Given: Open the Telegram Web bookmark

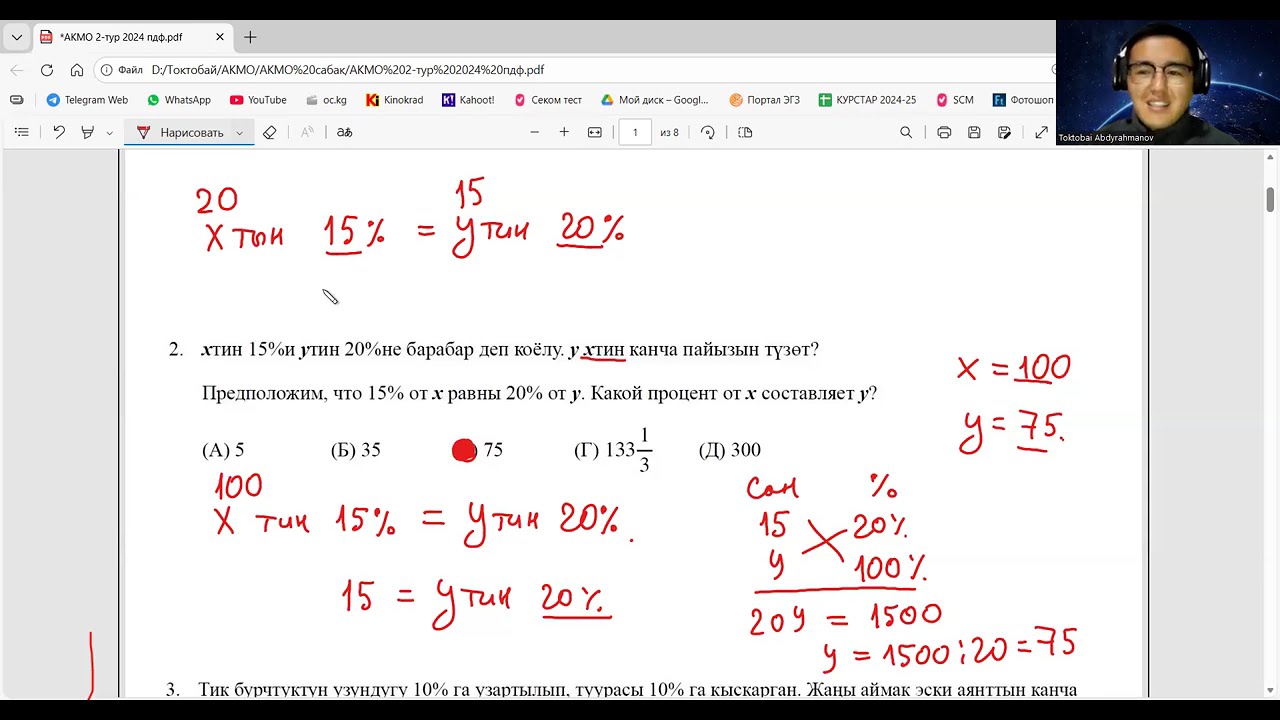Looking at the screenshot, I should click(x=87, y=100).
